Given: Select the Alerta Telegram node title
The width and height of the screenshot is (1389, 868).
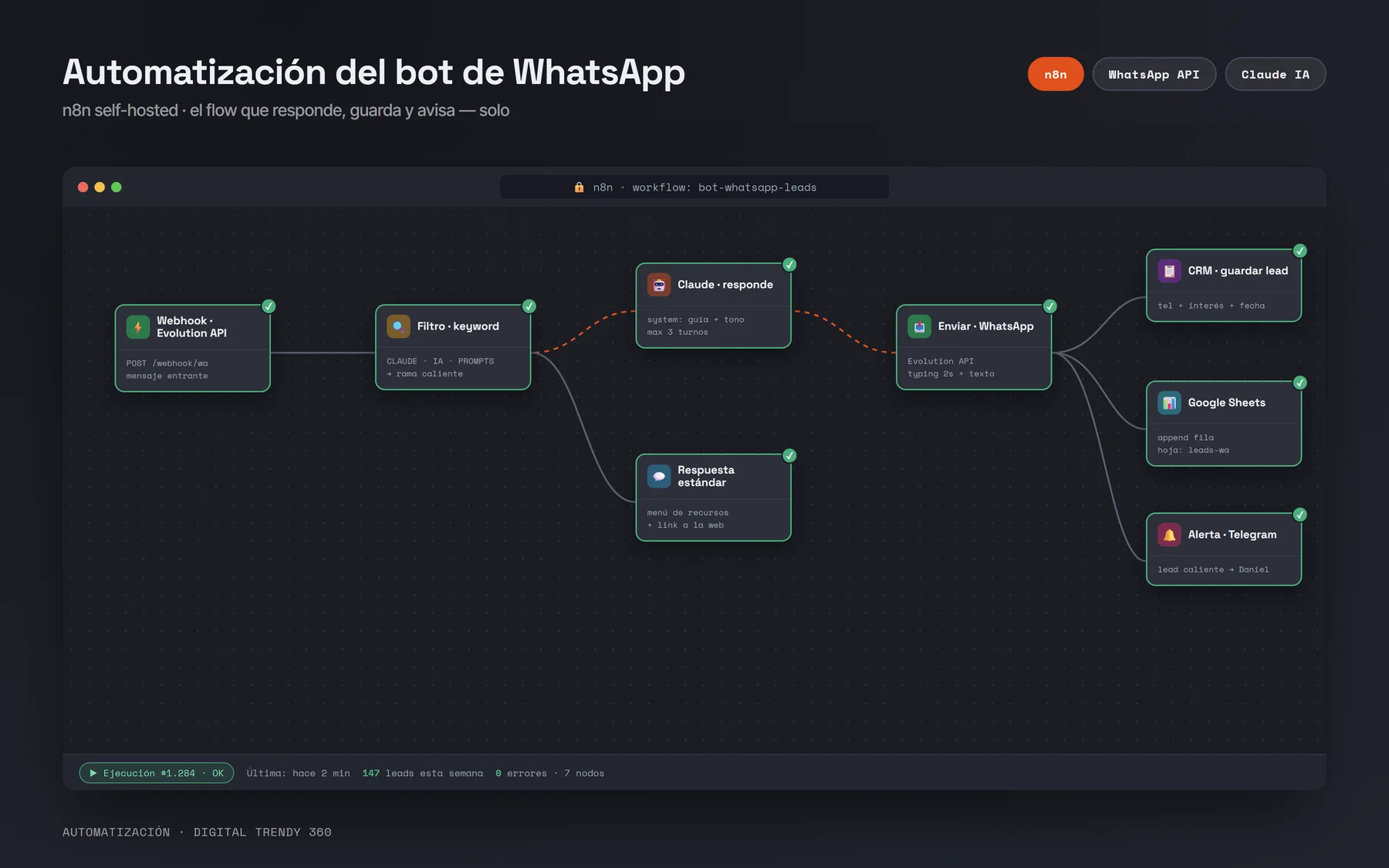Looking at the screenshot, I should click(x=1232, y=535).
